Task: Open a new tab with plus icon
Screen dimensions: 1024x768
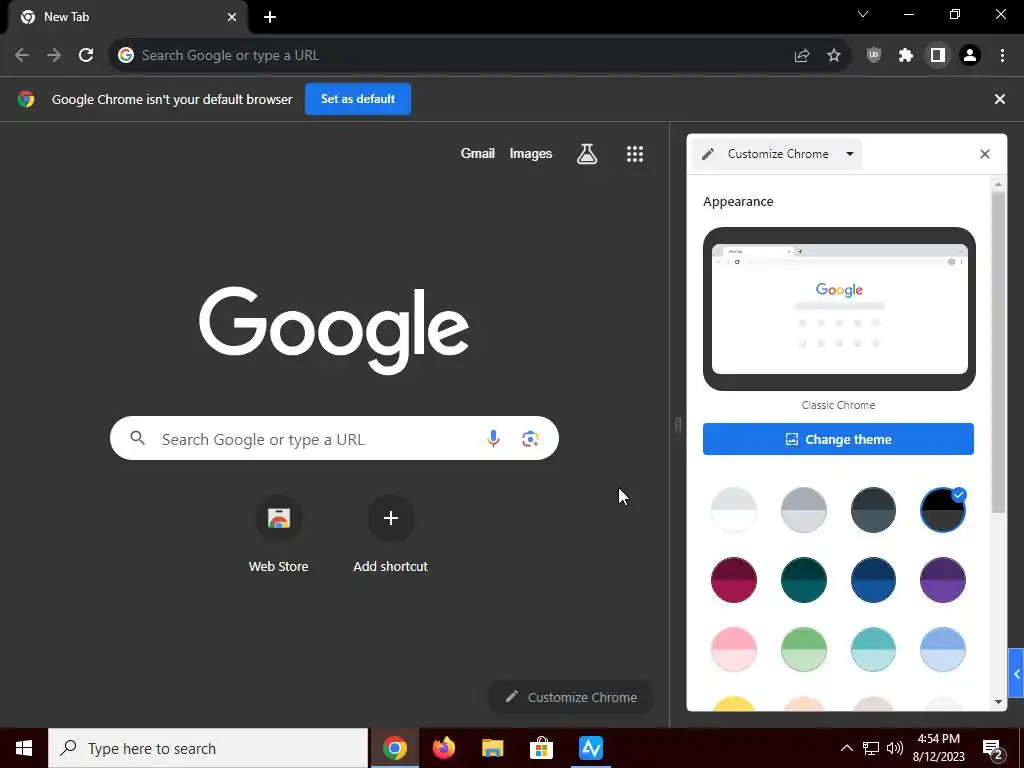Action: pyautogui.click(x=270, y=17)
